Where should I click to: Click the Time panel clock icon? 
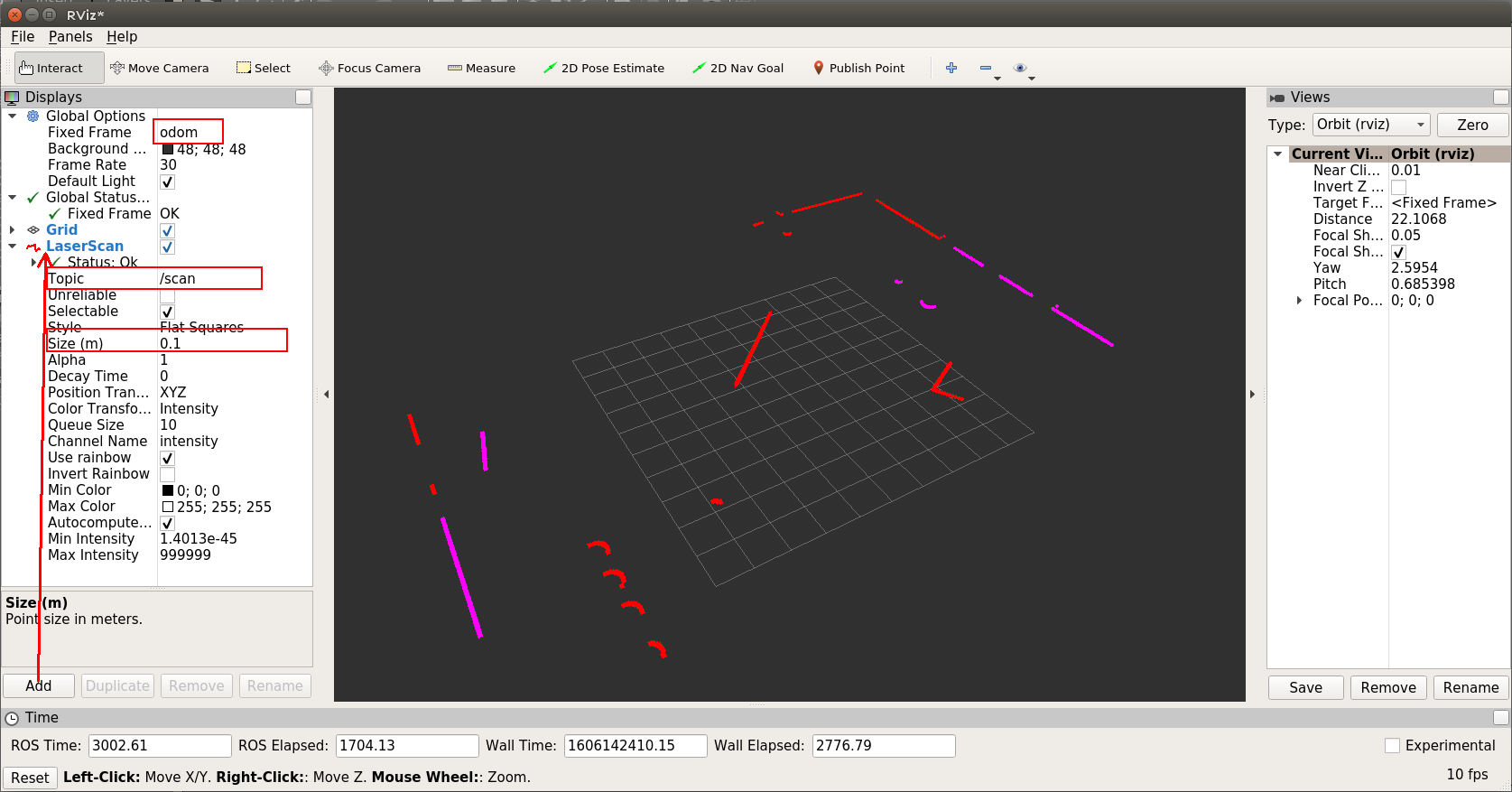pos(12,718)
